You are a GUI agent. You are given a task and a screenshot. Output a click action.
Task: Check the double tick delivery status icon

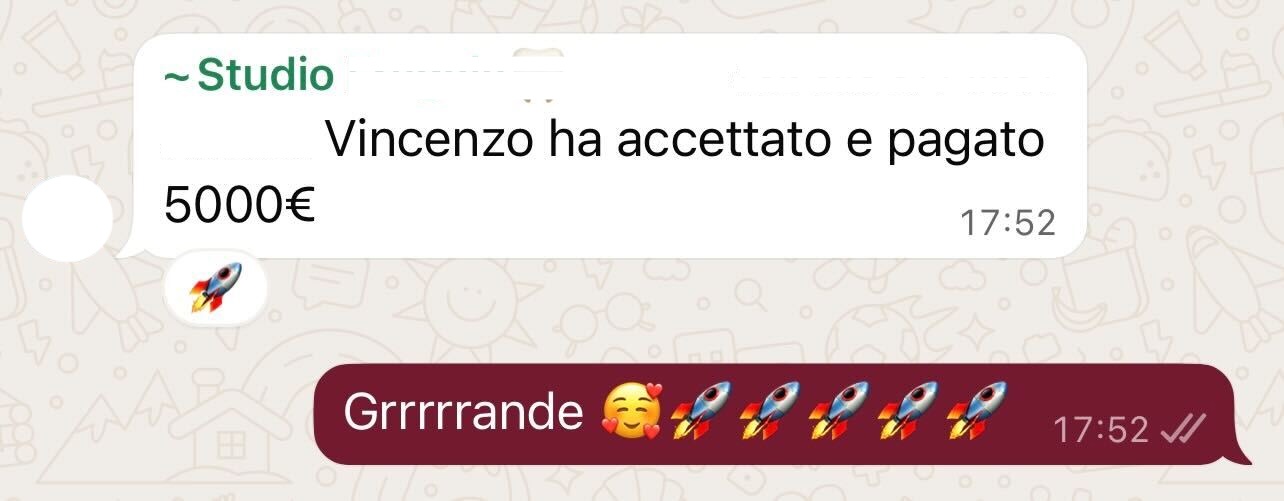click(x=1183, y=430)
